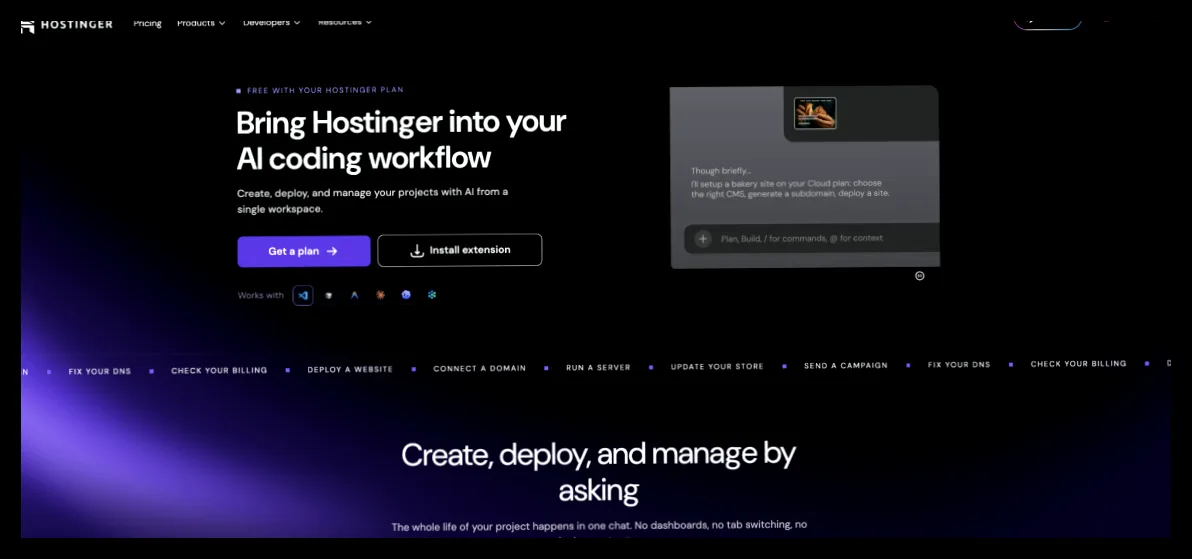This screenshot has width=1192, height=559.
Task: Select the purple round terminal icon
Action: coord(406,295)
